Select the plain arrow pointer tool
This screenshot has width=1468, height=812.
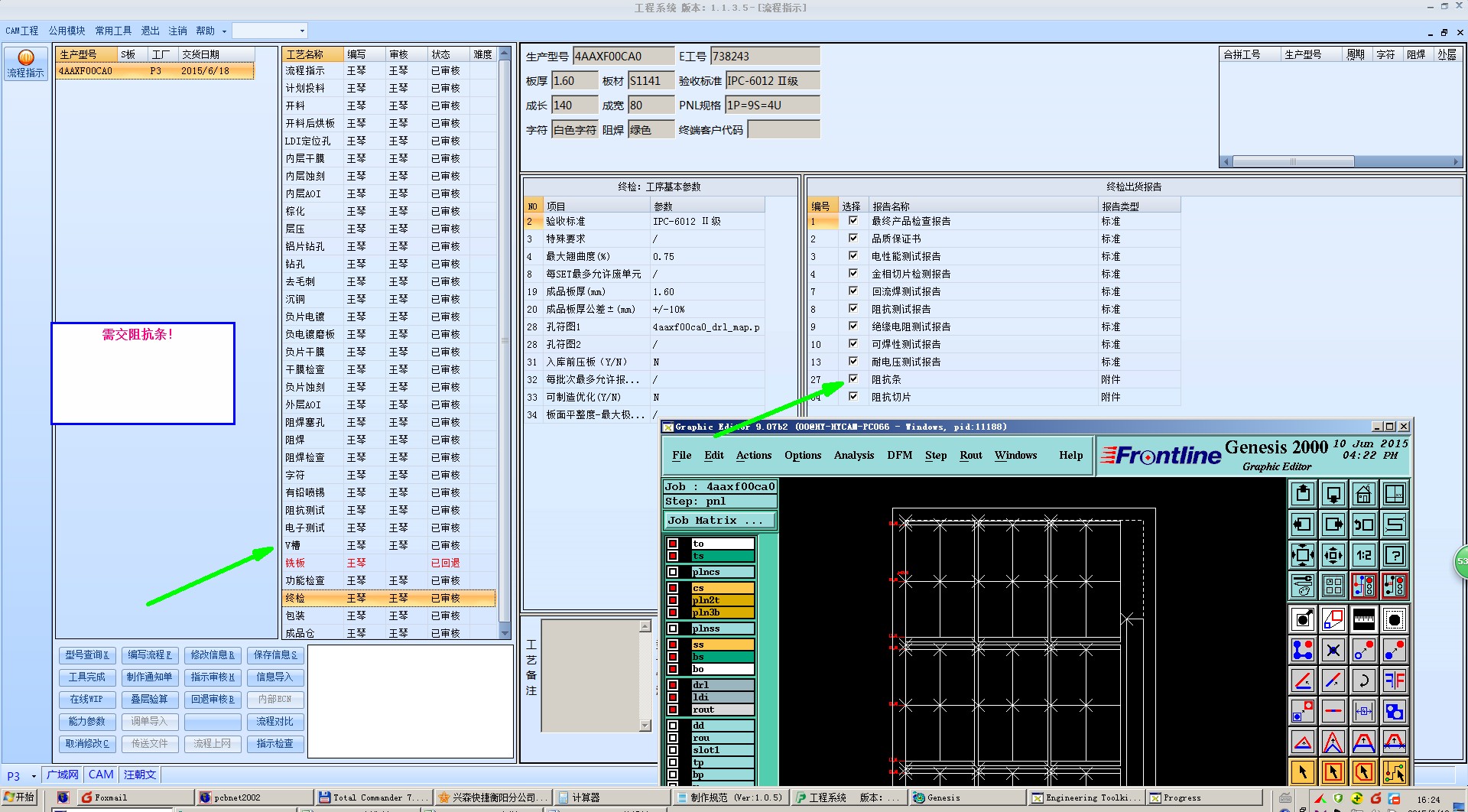coord(1303,772)
